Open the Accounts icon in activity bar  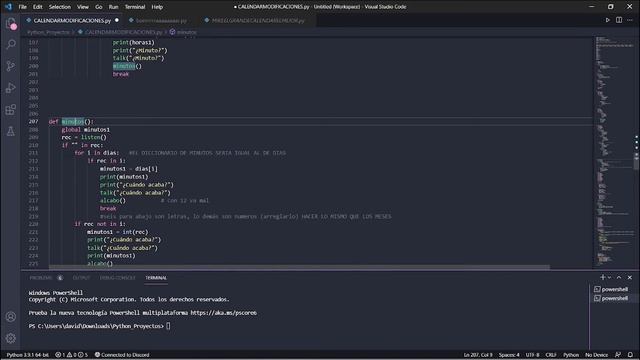click(11, 316)
